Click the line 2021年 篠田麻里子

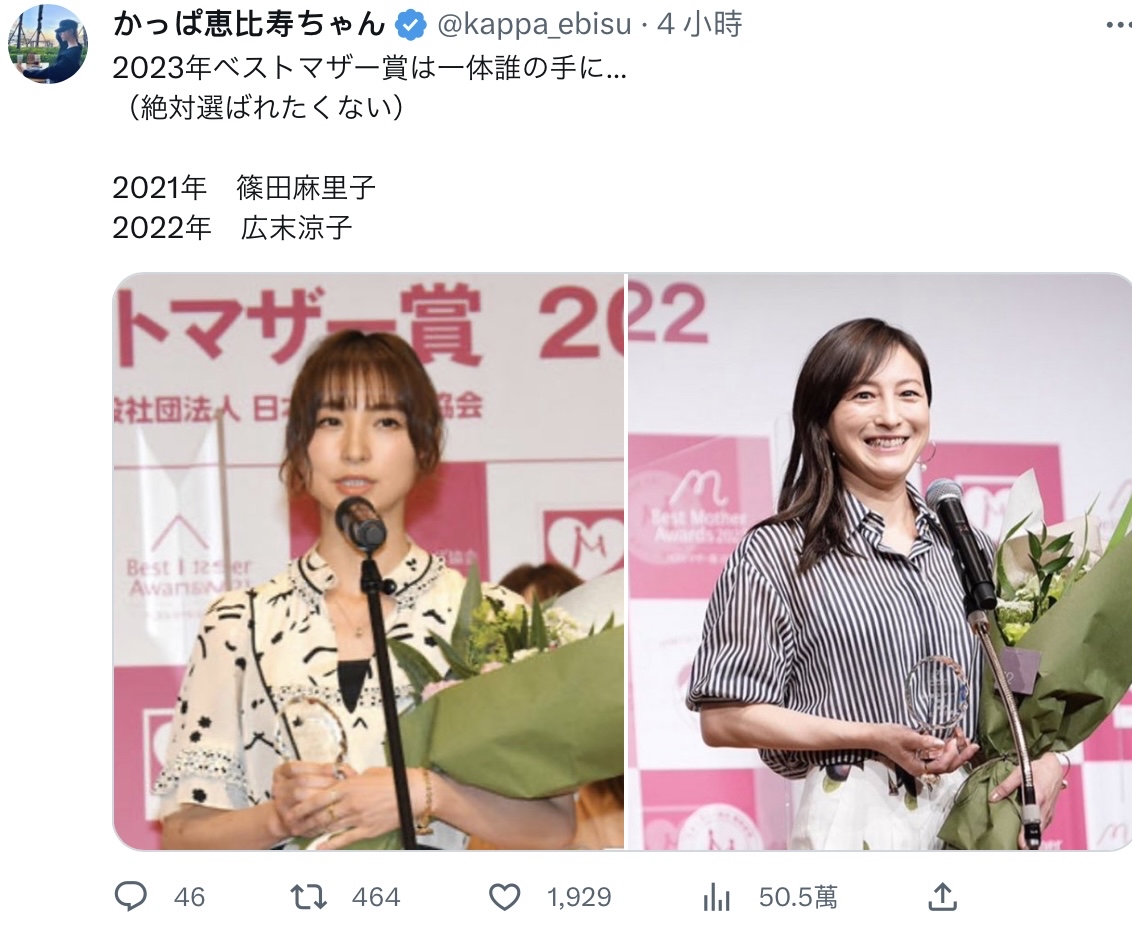[244, 188]
